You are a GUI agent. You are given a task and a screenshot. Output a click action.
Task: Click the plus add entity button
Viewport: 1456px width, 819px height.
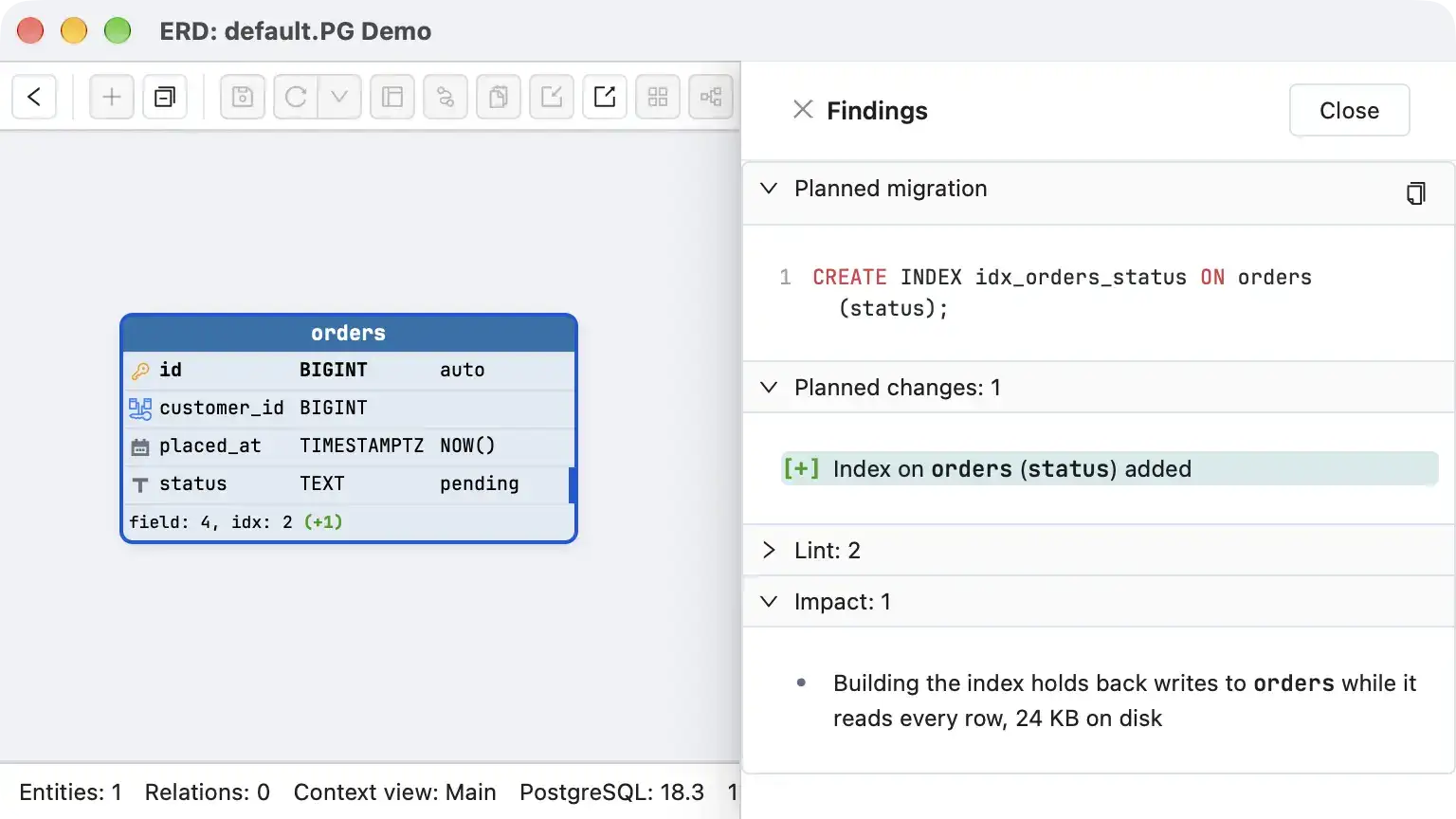coord(112,97)
